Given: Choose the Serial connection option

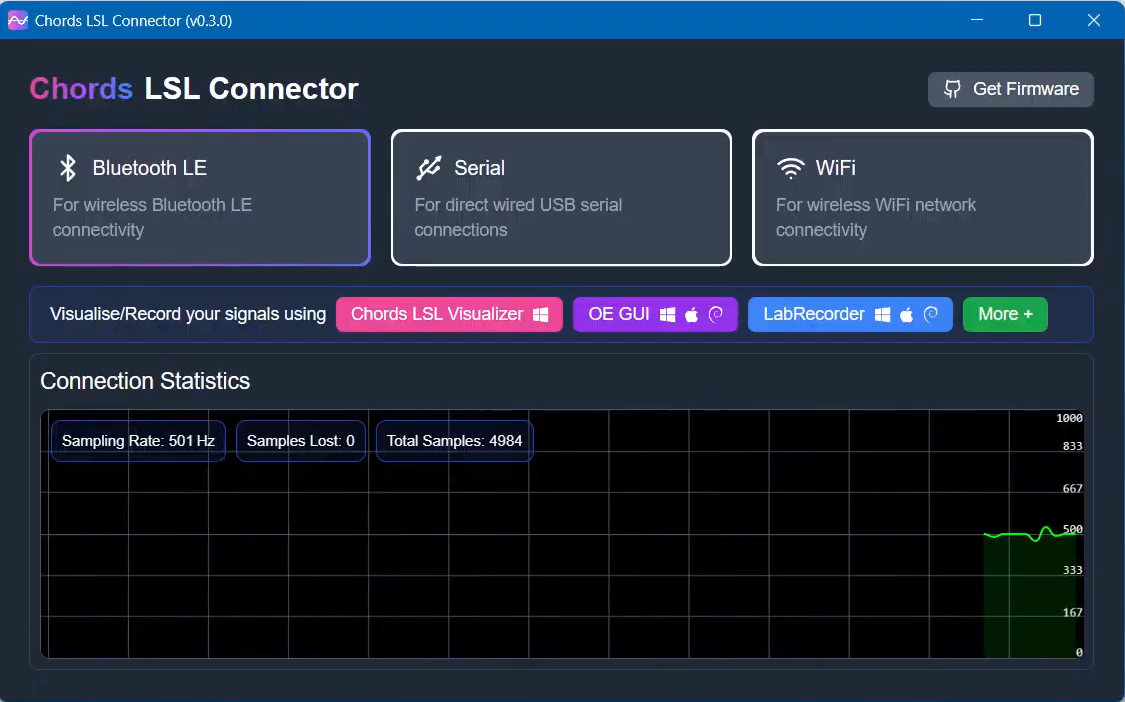Looking at the screenshot, I should tap(561, 198).
